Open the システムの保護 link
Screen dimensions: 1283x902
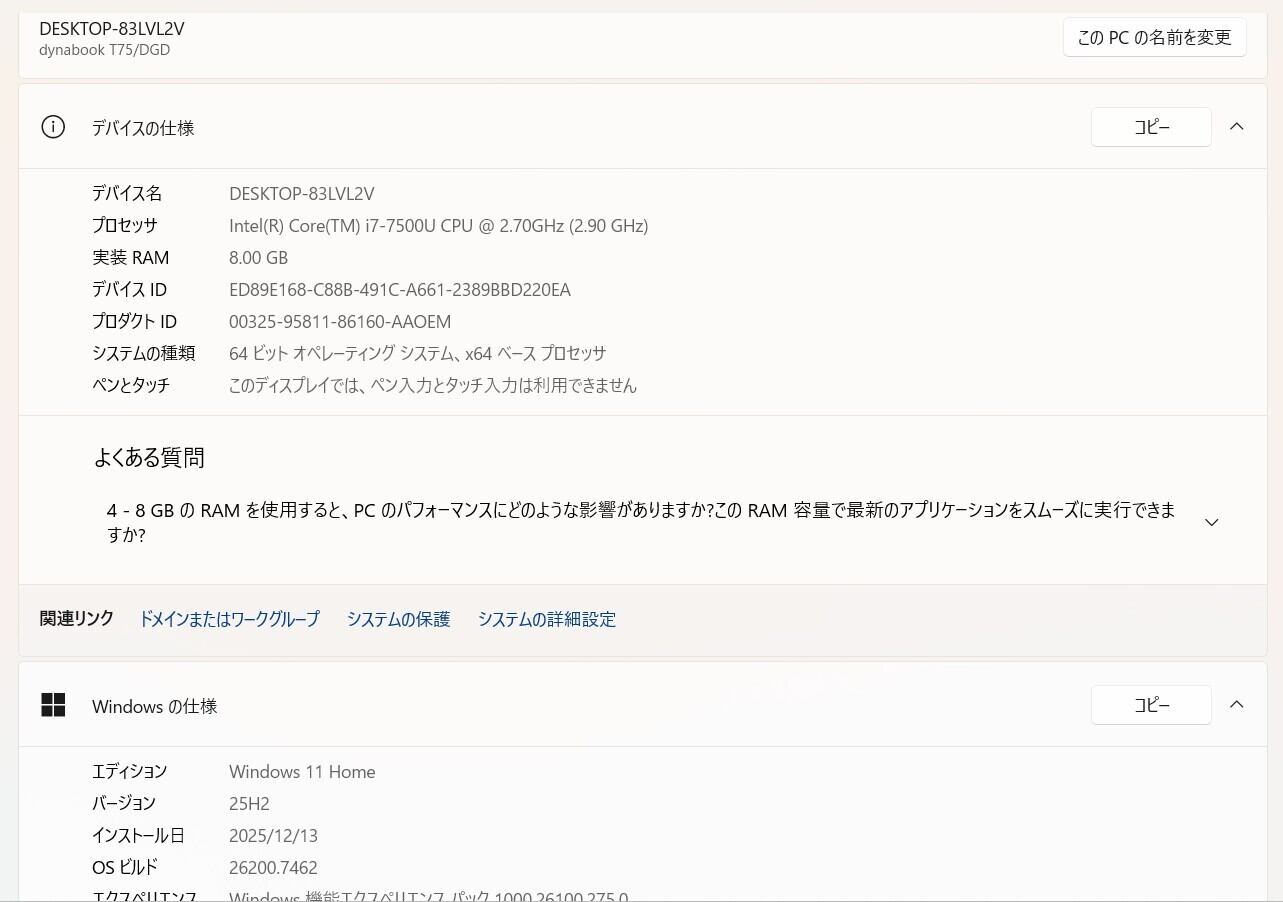pyautogui.click(x=399, y=619)
